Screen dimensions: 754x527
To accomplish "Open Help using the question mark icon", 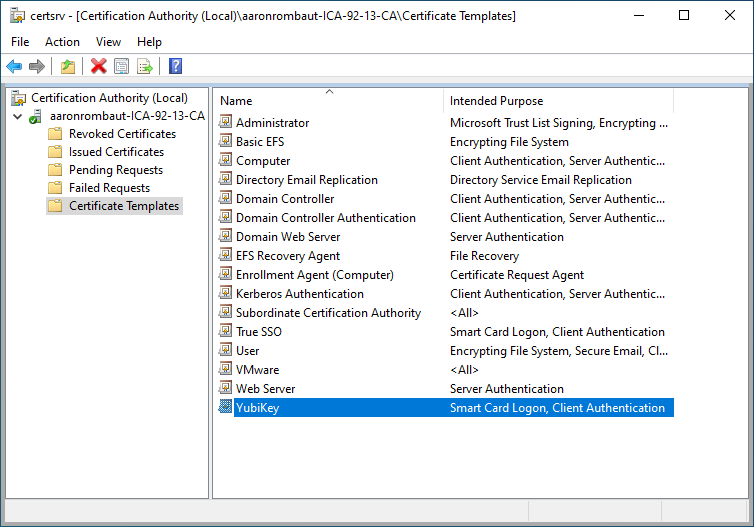I will tap(175, 66).
